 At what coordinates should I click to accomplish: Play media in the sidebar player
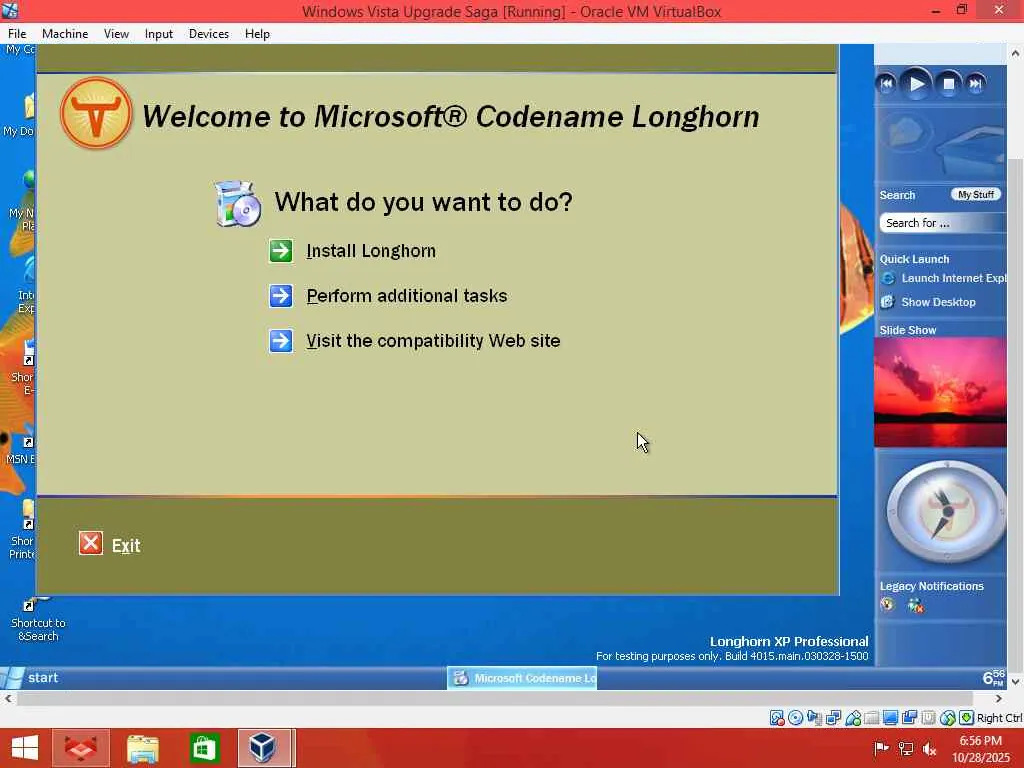click(916, 84)
